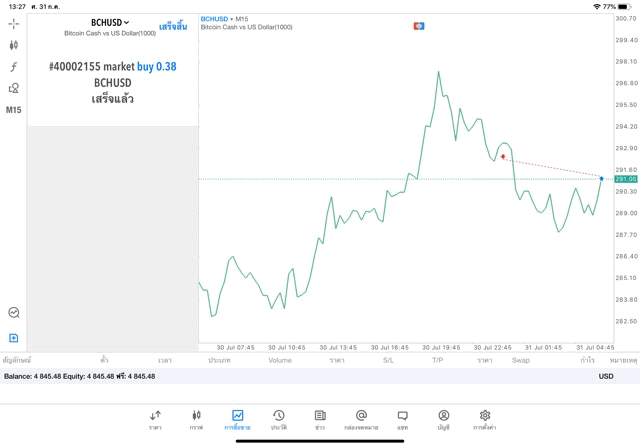Viewport: 640px width, 447px height.
Task: Open the Account (บัญชี) icon
Action: (443, 419)
